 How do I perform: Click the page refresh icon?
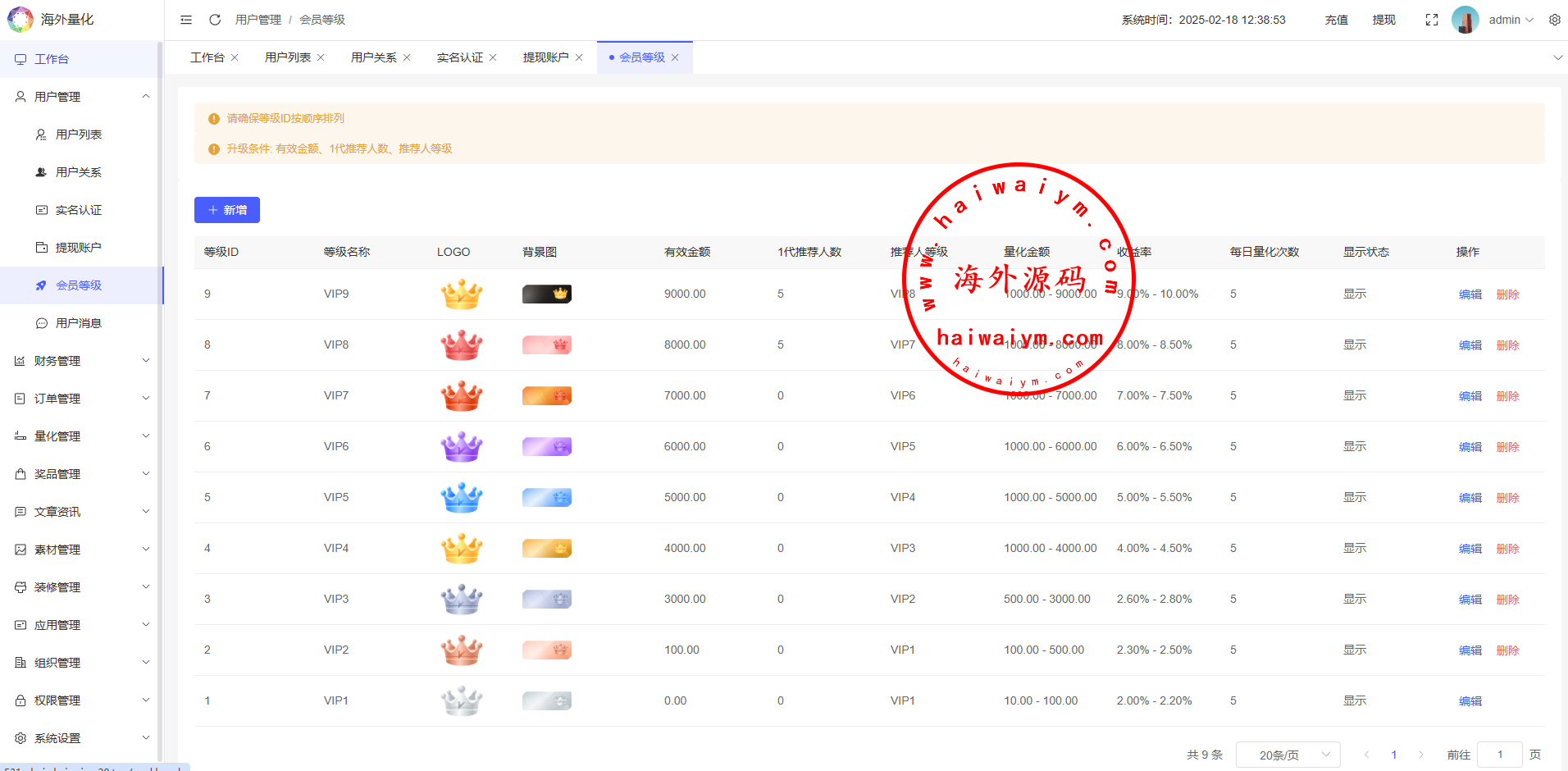(x=215, y=20)
